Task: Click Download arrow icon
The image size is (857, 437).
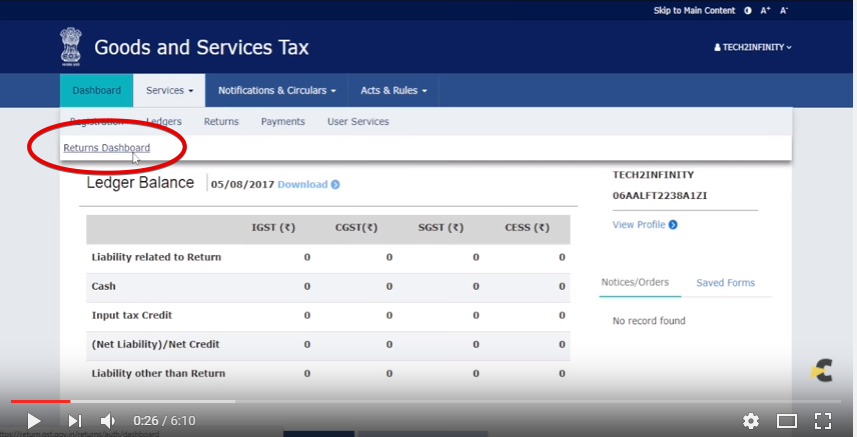Action: (x=336, y=185)
